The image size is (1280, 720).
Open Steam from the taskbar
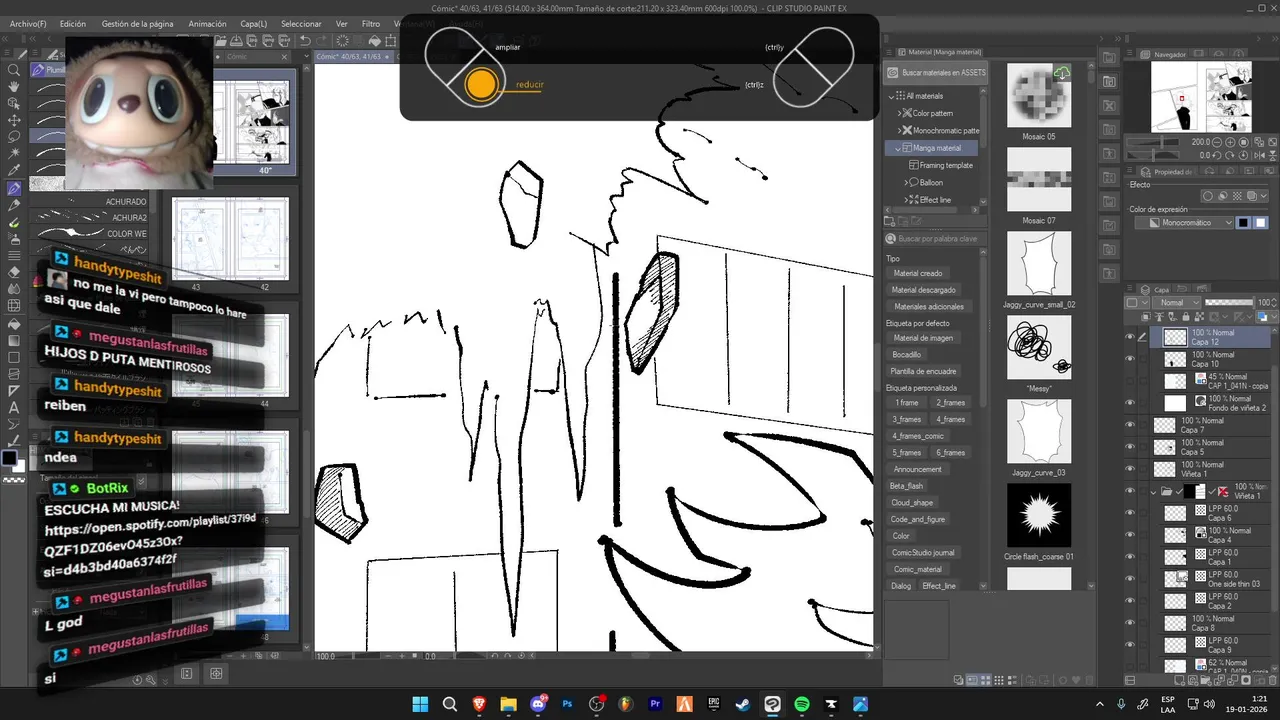click(743, 704)
